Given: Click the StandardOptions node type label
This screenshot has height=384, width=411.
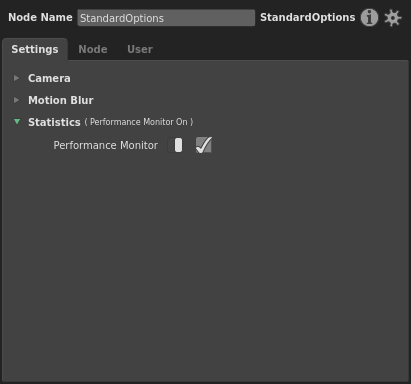Looking at the screenshot, I should [x=308, y=17].
